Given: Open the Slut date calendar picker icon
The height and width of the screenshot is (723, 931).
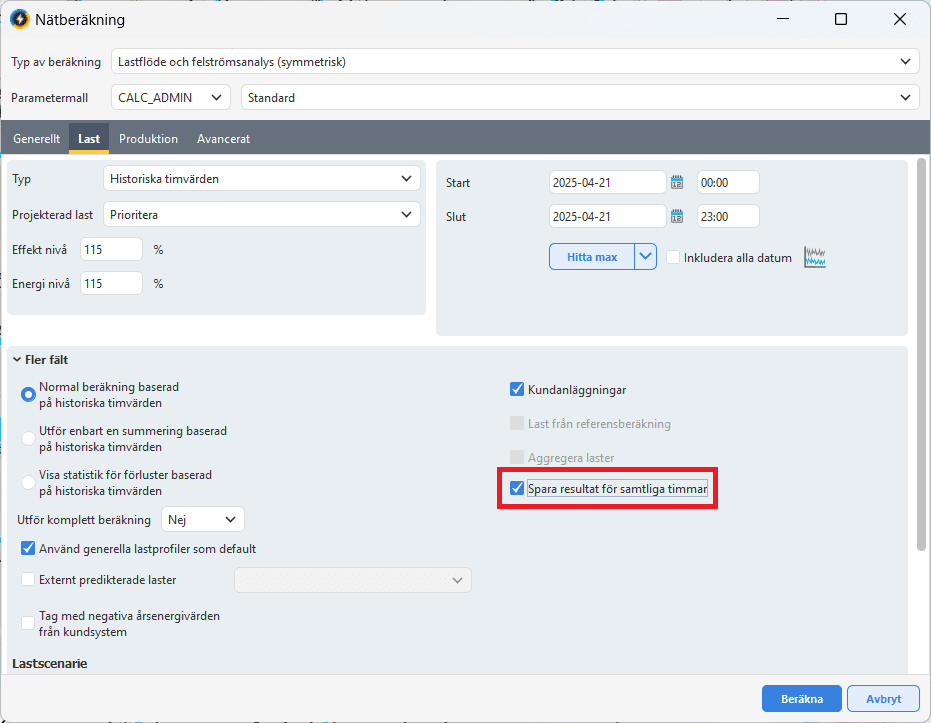Looking at the screenshot, I should 677,217.
